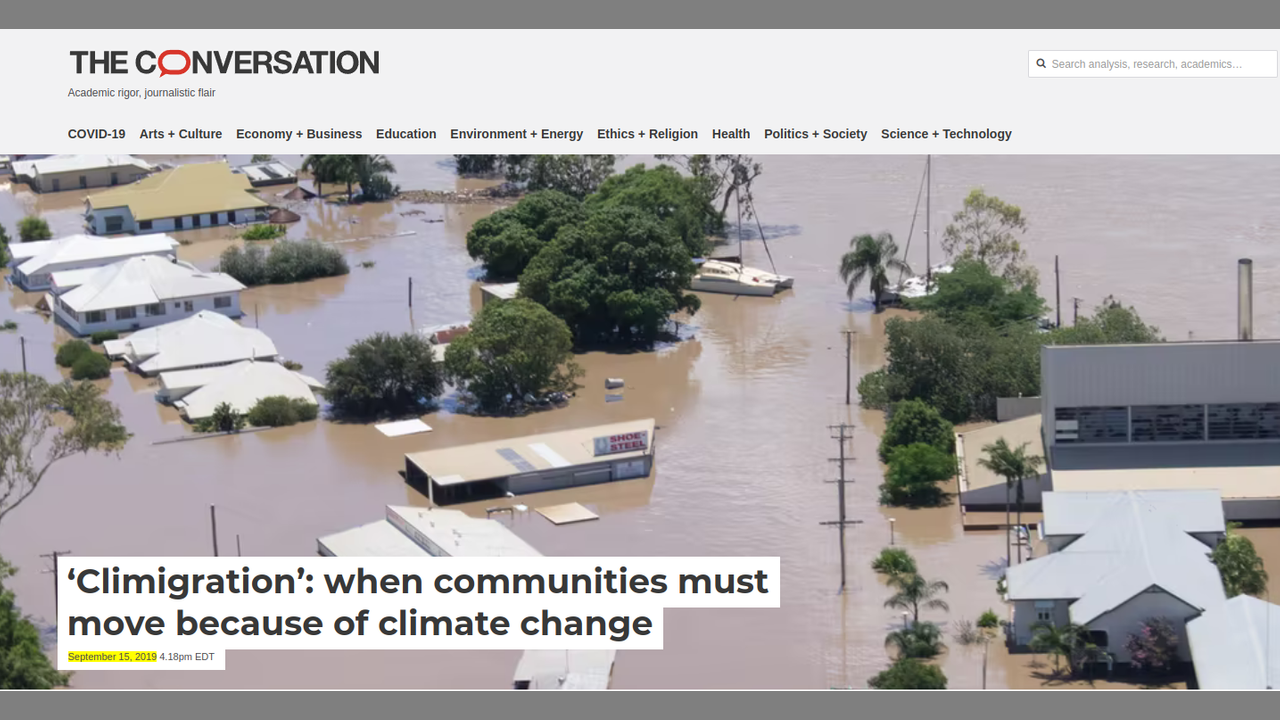1280x720 pixels.
Task: Click the highlighted September 15, 2019 date
Action: tap(112, 657)
